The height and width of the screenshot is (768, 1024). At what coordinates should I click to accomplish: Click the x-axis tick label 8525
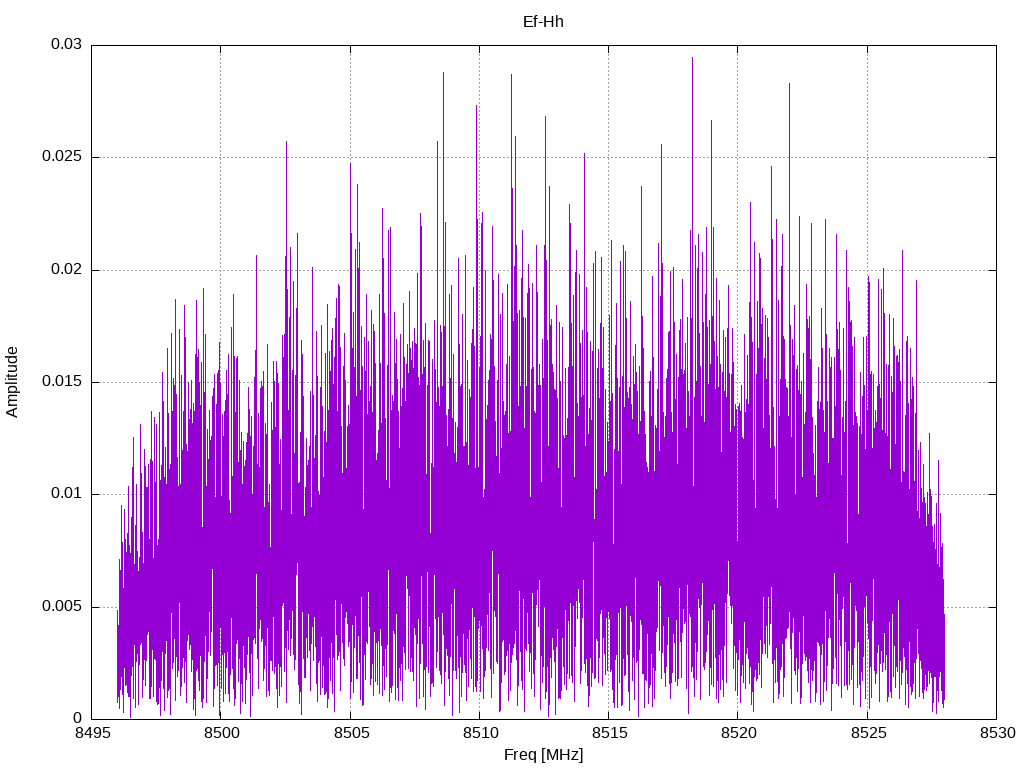click(867, 733)
